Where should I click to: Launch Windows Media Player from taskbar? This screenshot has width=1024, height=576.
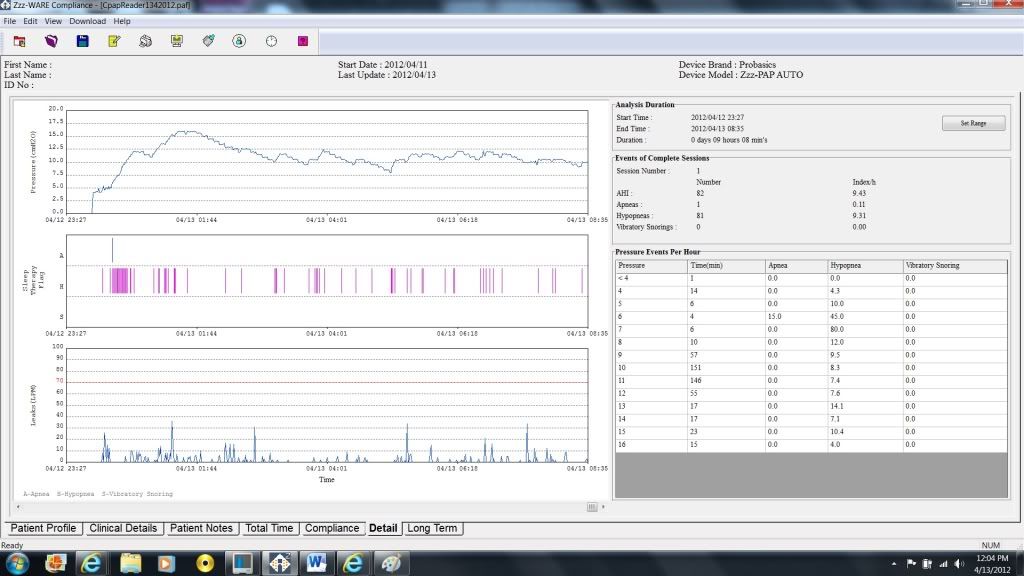pyautogui.click(x=167, y=563)
